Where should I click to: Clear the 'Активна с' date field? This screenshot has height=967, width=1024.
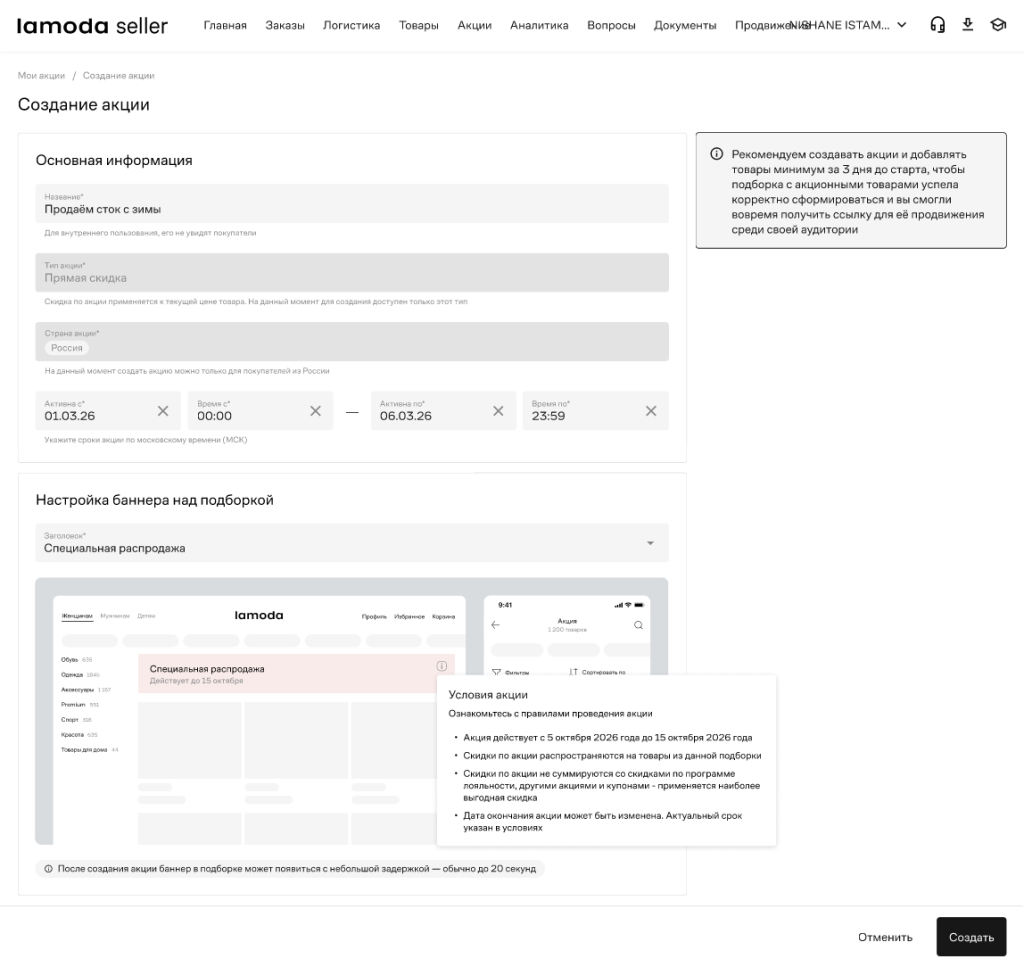163,411
